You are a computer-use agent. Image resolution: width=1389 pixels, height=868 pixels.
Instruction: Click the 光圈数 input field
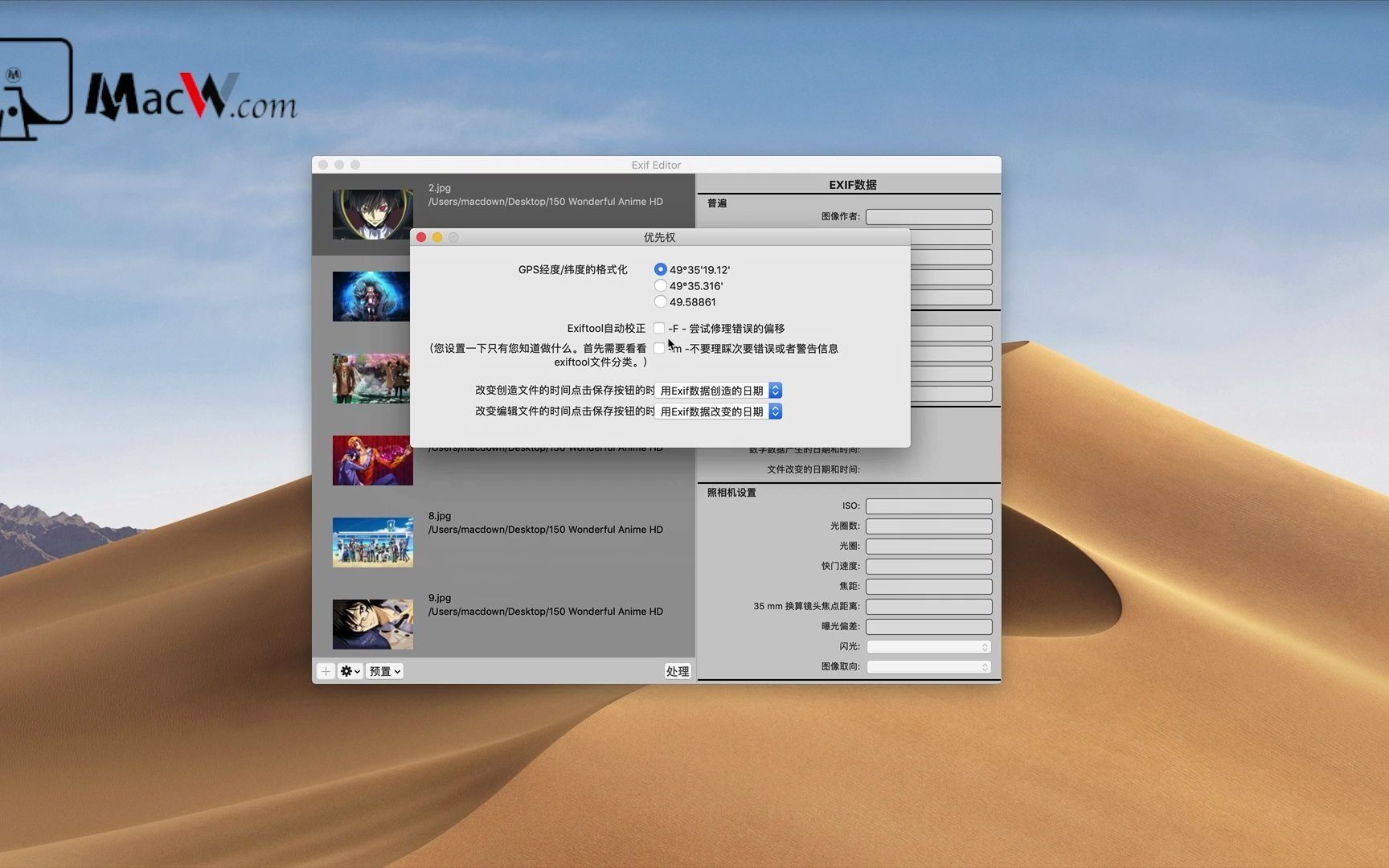(x=929, y=526)
